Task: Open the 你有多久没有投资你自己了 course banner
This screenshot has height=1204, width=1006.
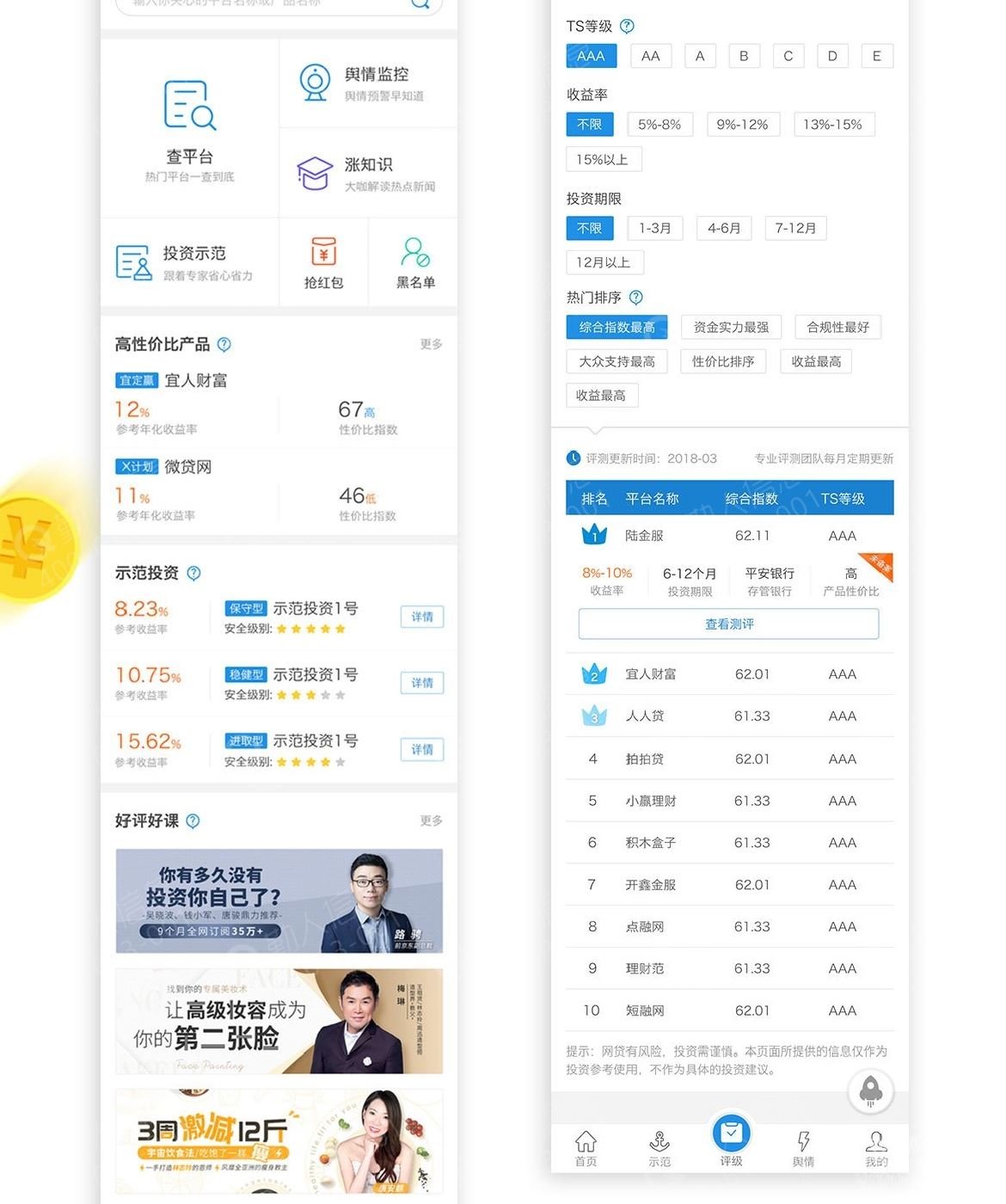Action: coord(279,900)
